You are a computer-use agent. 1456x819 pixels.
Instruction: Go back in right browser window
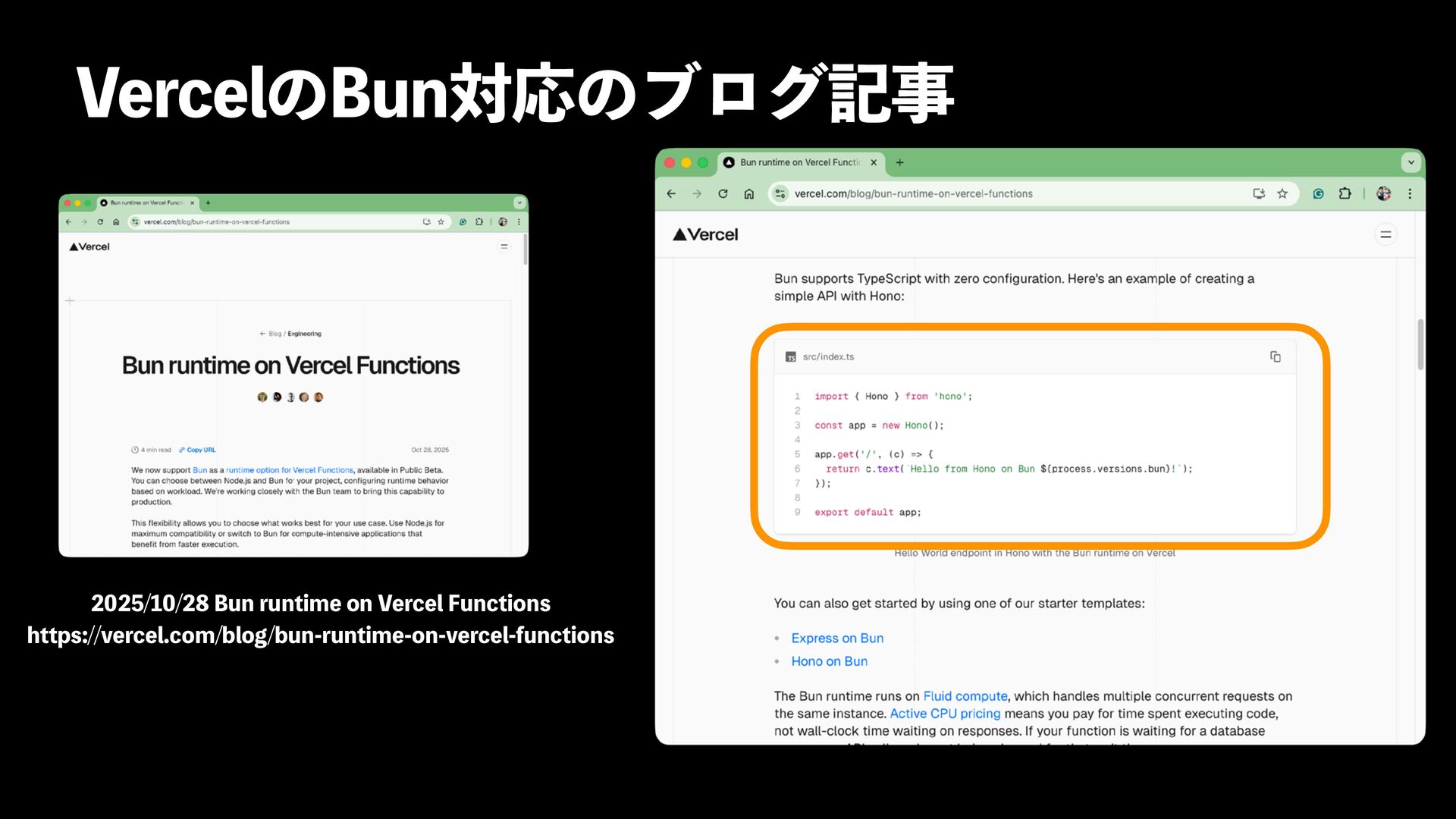[x=671, y=193]
